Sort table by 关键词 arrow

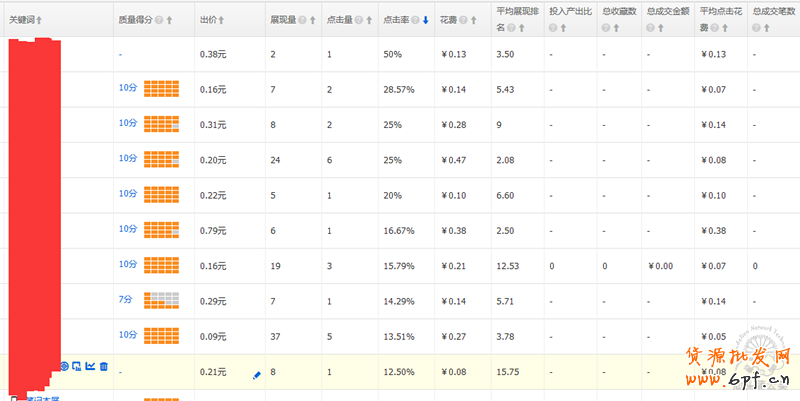[40, 19]
